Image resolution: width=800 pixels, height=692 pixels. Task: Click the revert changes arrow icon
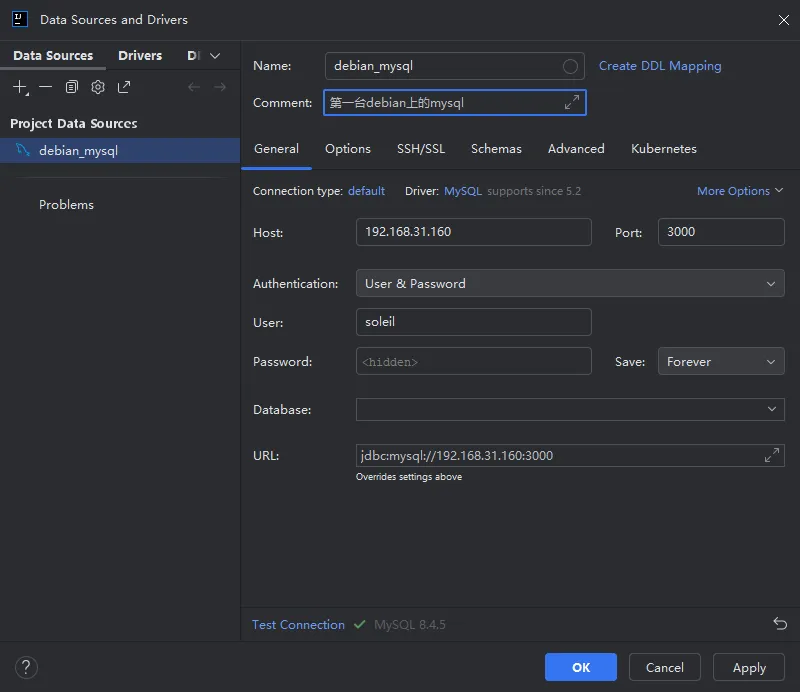780,624
